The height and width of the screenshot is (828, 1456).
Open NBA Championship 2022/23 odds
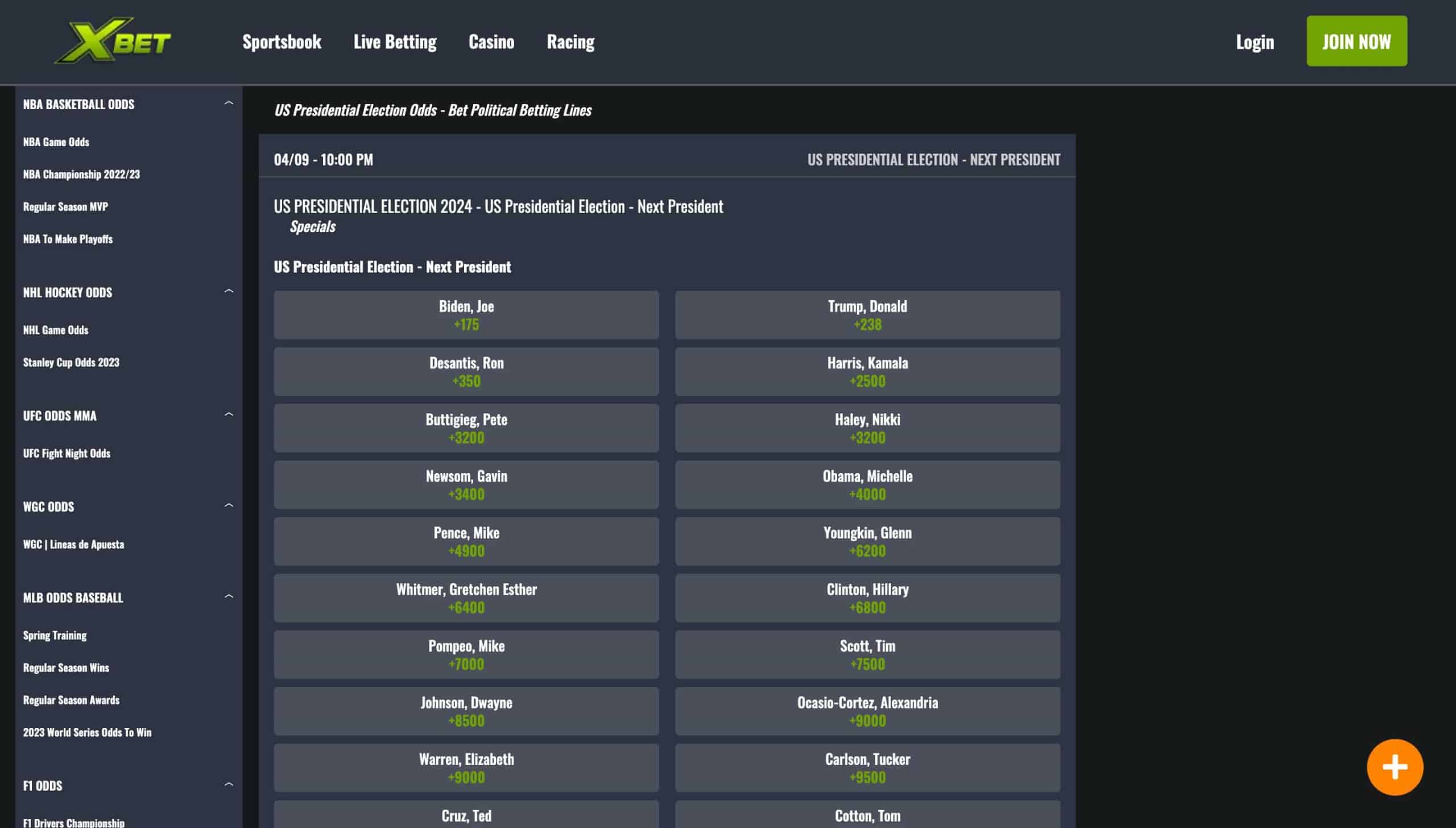tap(81, 175)
